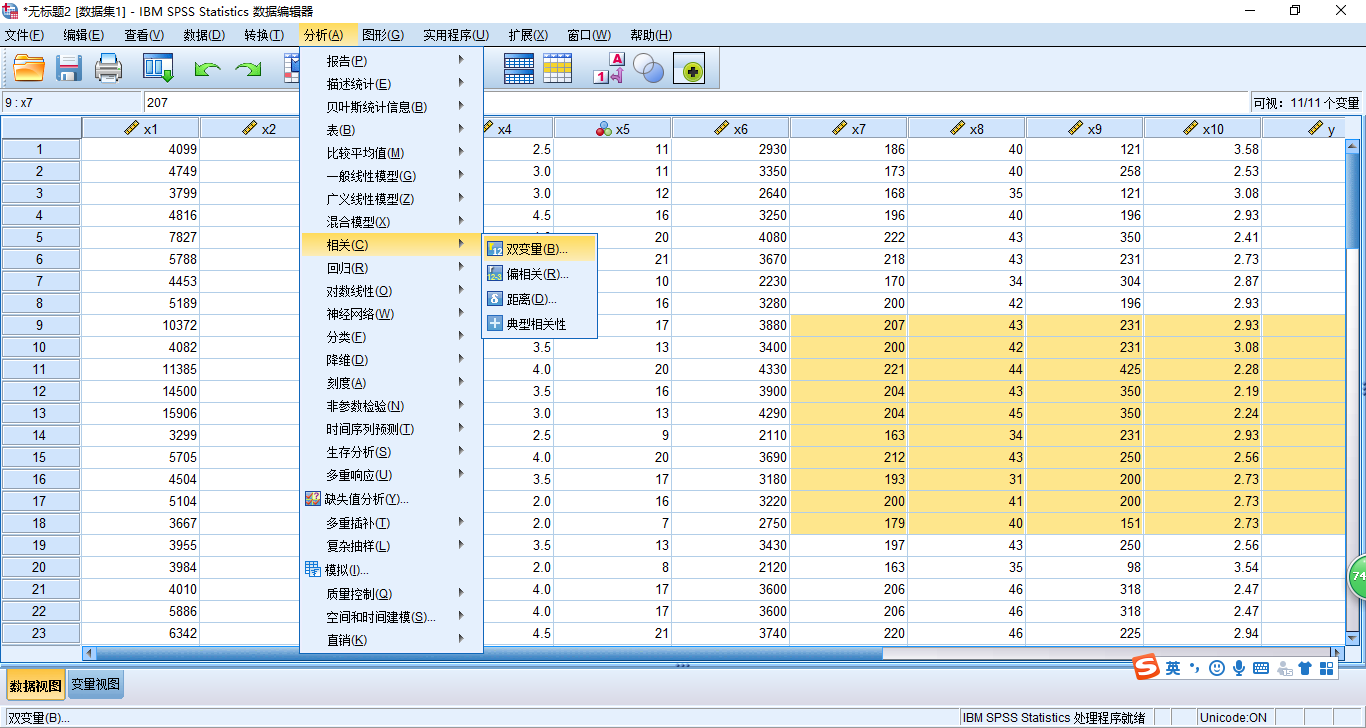
Task: Click the horizontal scrollbar left arrow
Action: pyautogui.click(x=89, y=653)
